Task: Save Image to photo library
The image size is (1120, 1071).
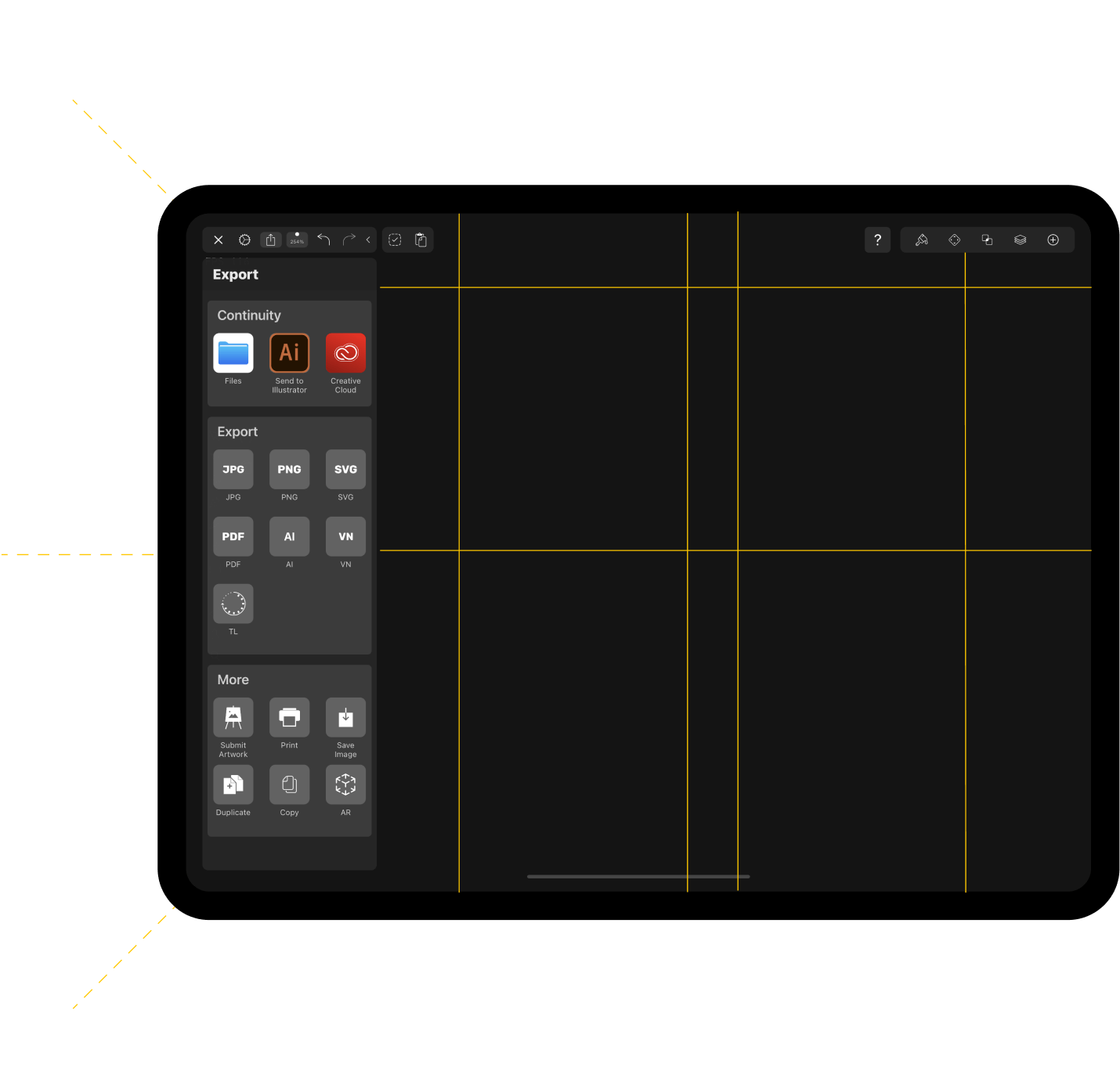Action: point(345,717)
